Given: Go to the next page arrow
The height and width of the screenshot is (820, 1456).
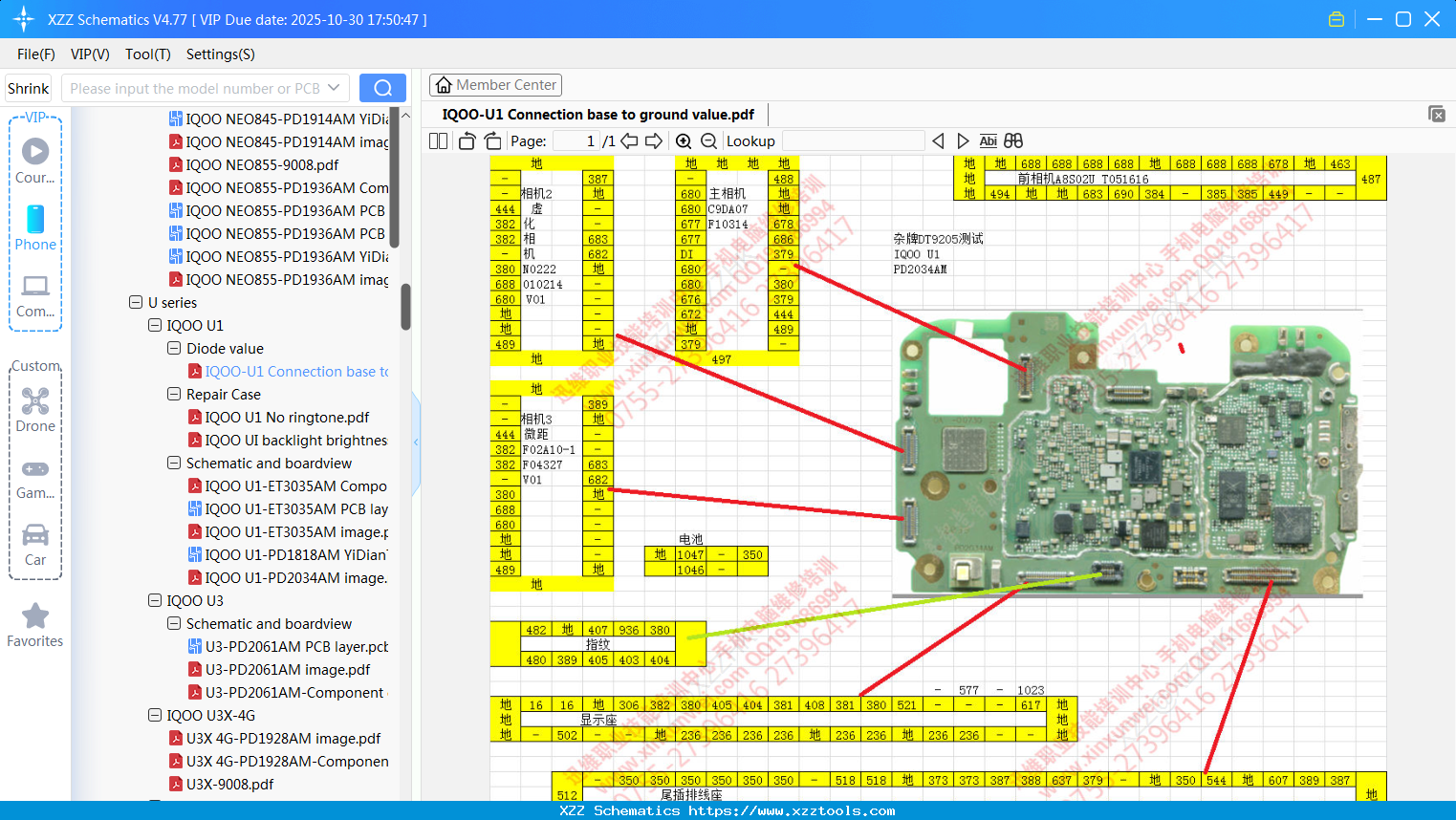Looking at the screenshot, I should point(654,141).
